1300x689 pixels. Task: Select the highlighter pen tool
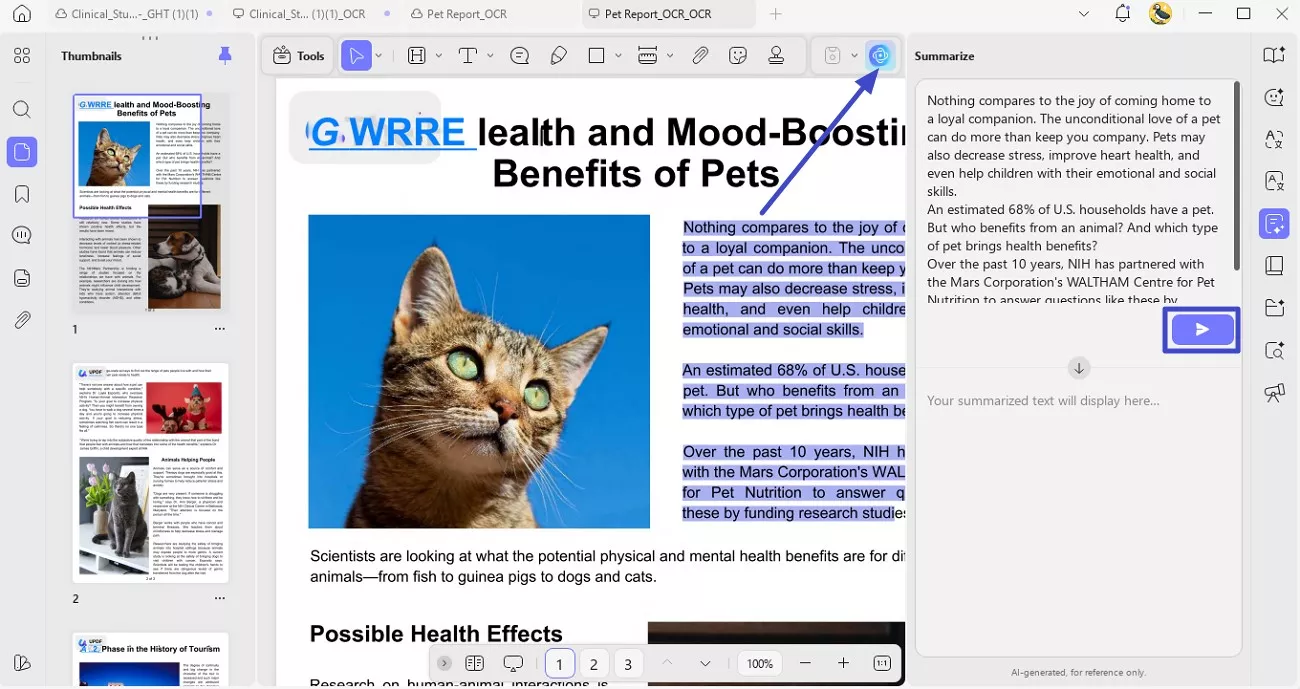pyautogui.click(x=559, y=56)
